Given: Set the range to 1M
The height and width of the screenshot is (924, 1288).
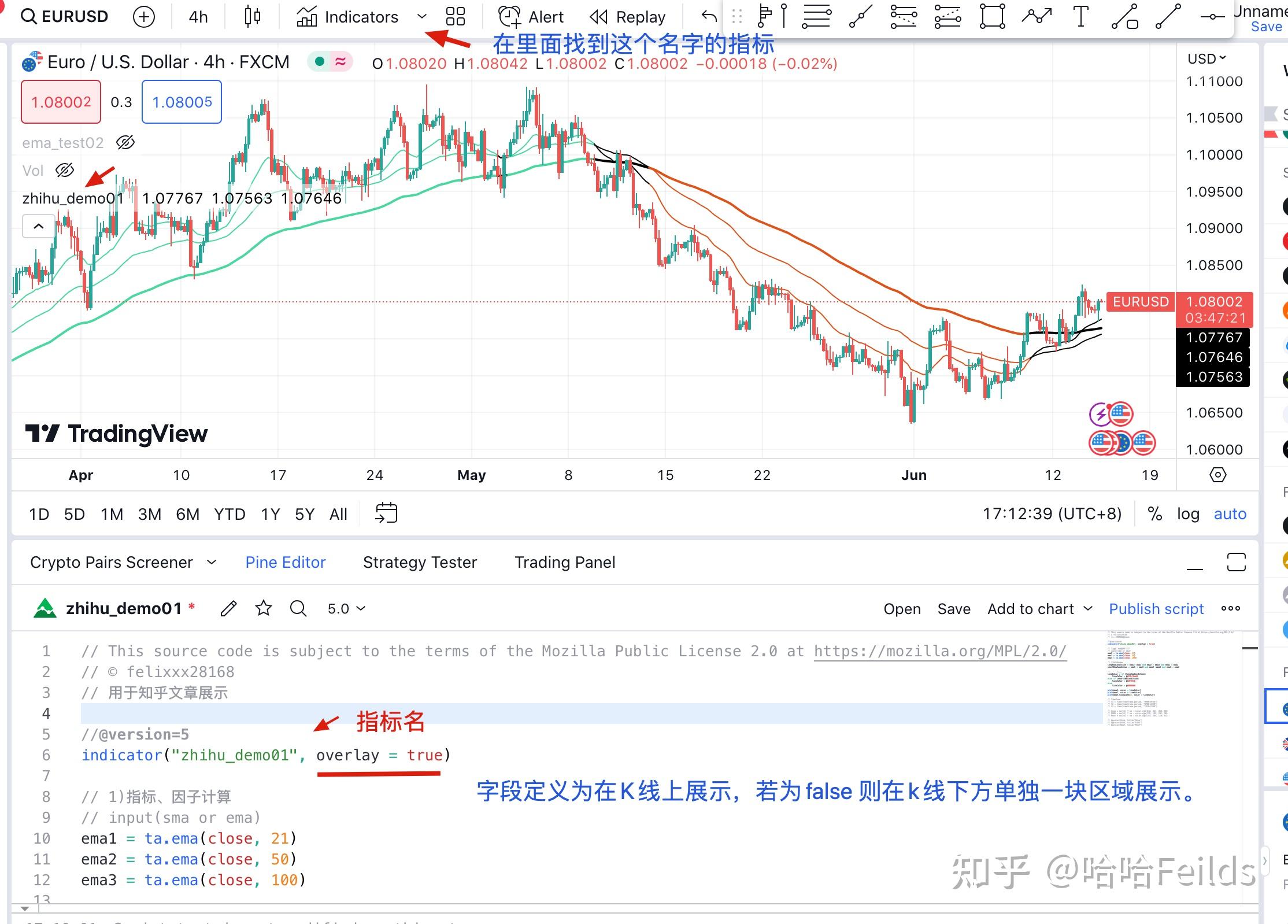Looking at the screenshot, I should click(x=112, y=514).
